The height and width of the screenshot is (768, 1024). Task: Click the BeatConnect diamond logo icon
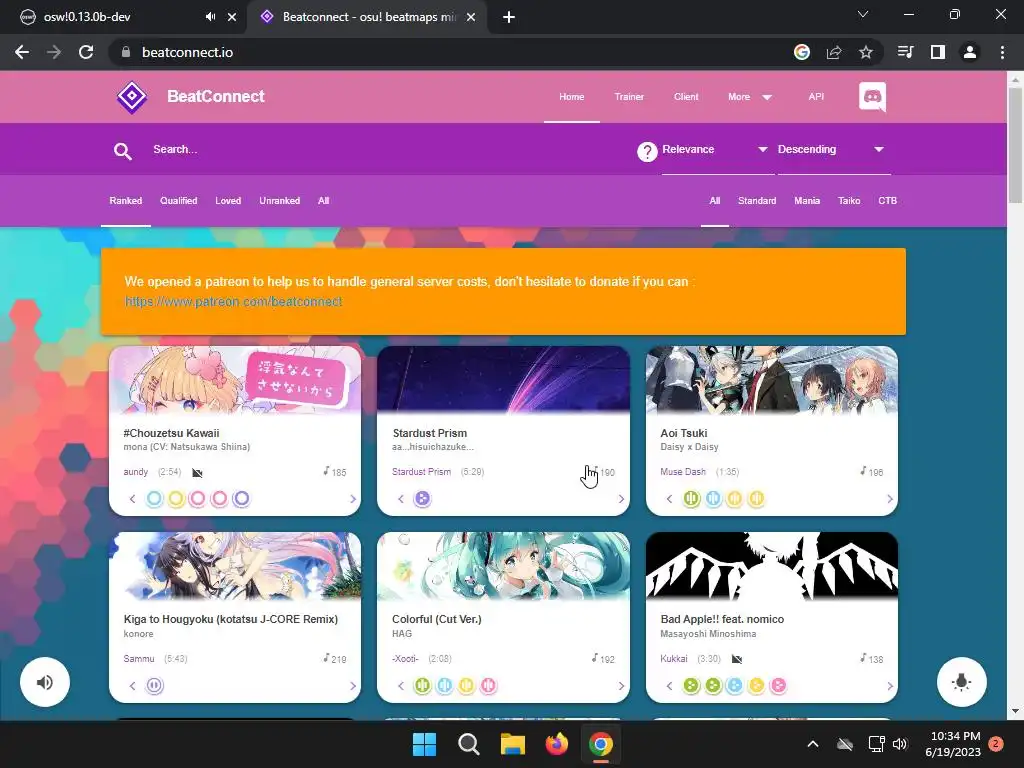tap(132, 97)
